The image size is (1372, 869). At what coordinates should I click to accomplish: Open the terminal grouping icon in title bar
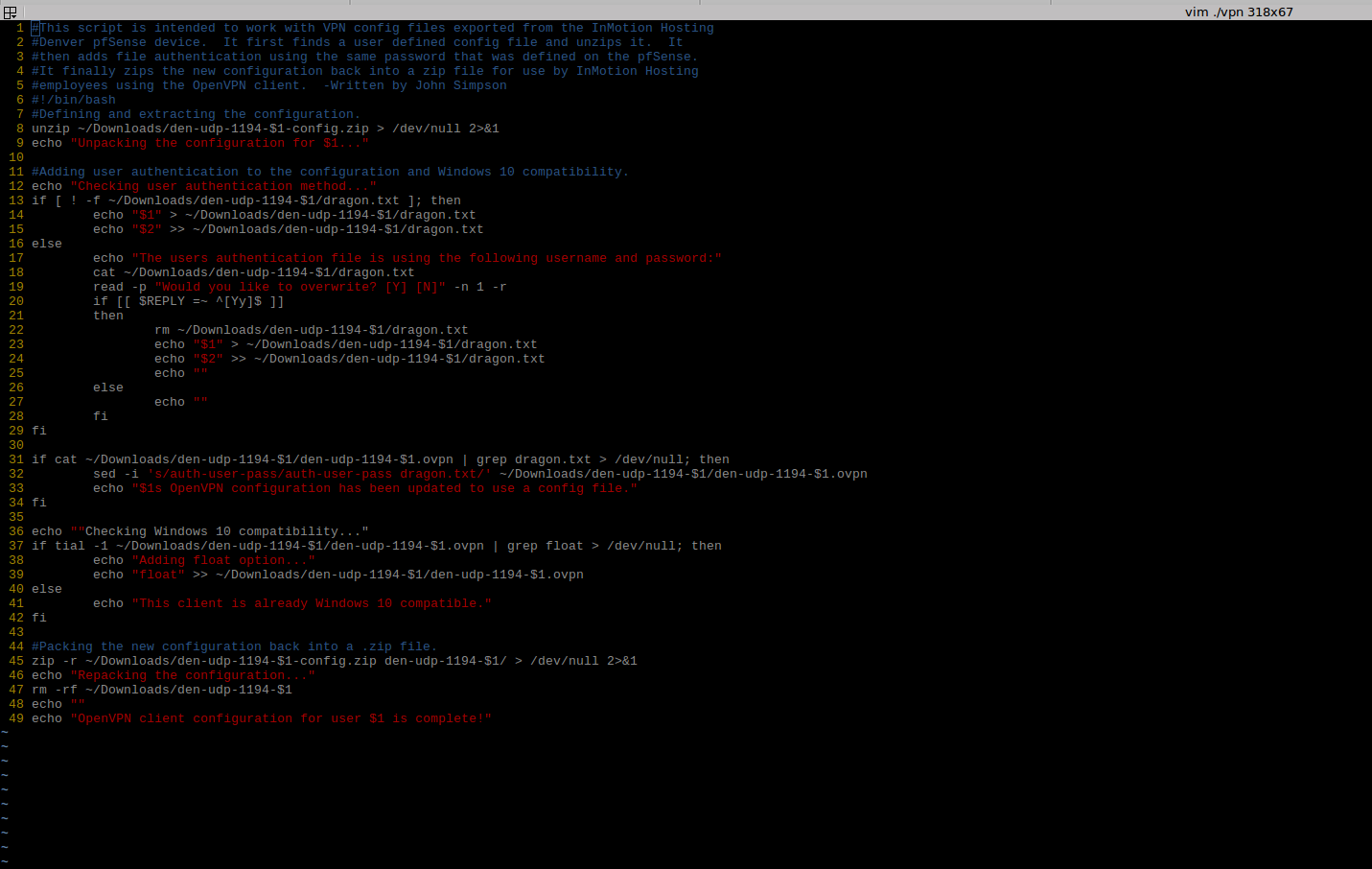tap(10, 12)
